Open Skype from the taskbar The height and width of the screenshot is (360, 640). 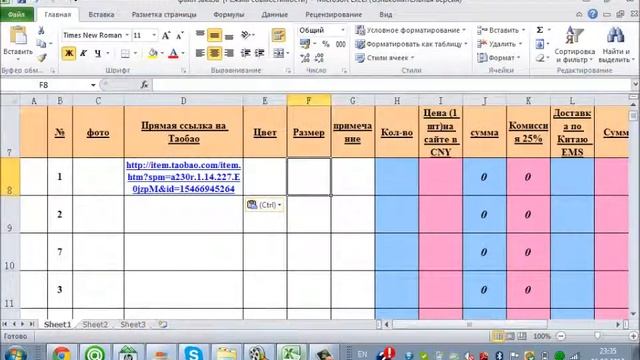click(193, 353)
